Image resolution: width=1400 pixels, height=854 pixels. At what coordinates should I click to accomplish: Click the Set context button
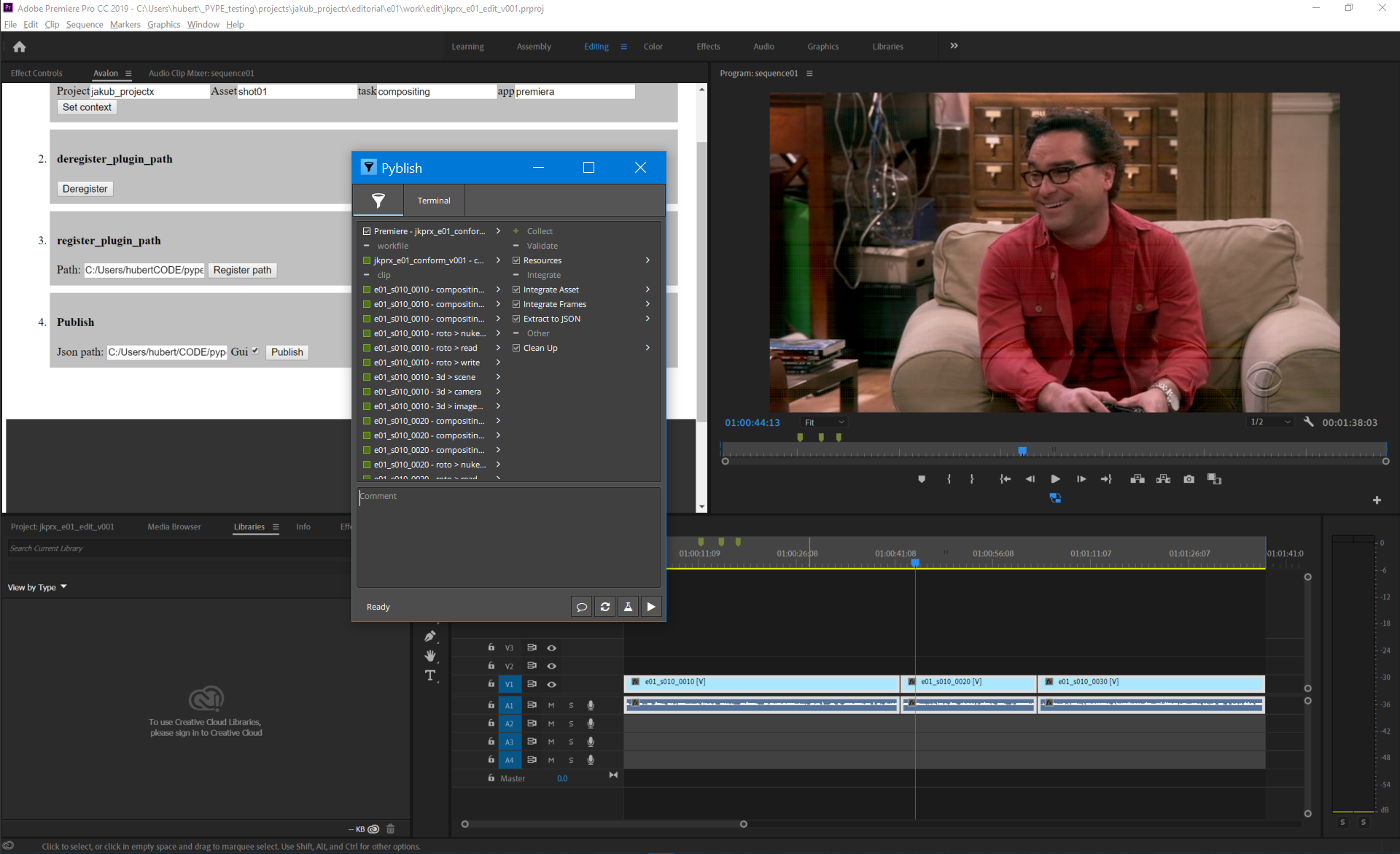coord(87,107)
